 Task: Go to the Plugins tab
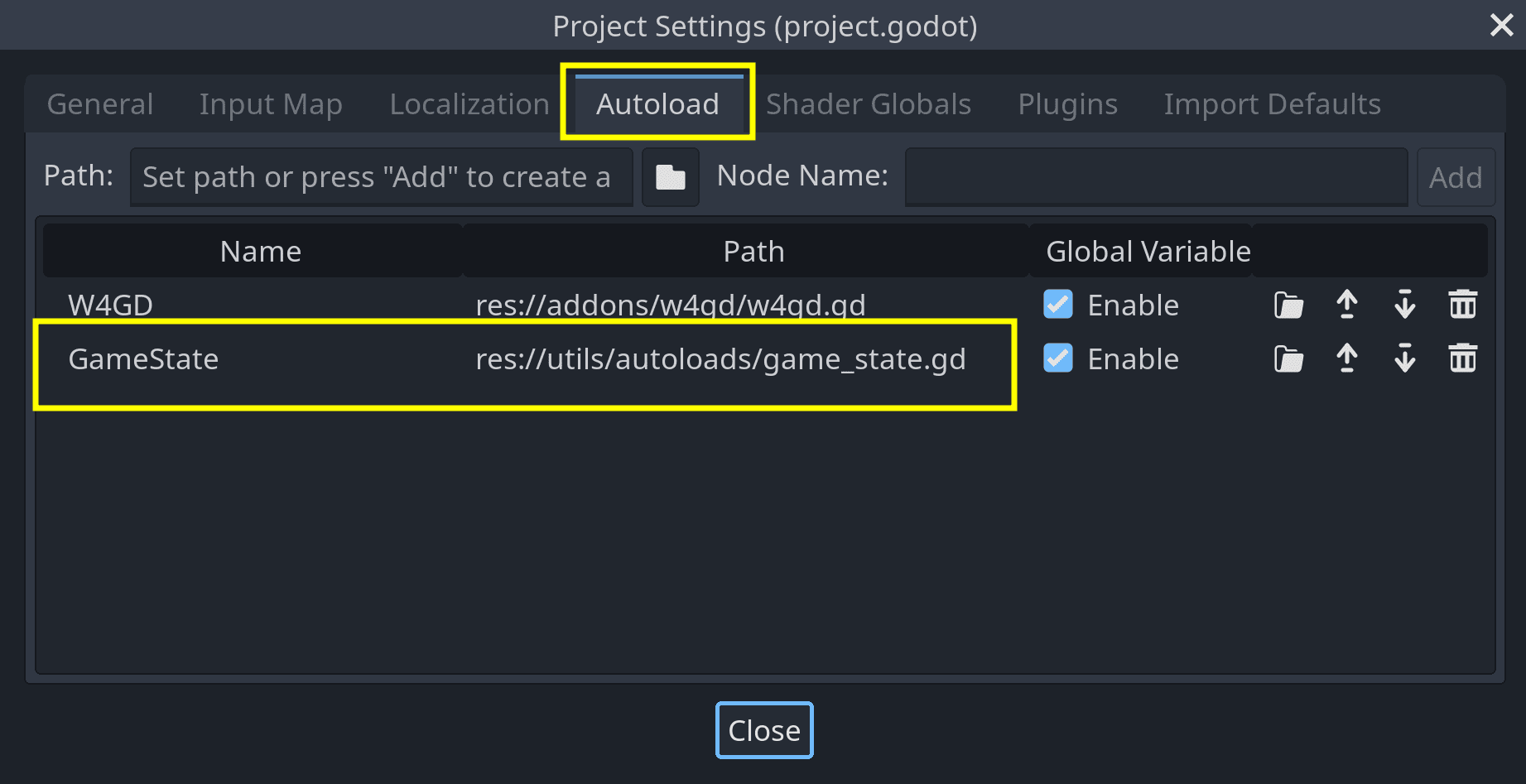click(x=1067, y=104)
